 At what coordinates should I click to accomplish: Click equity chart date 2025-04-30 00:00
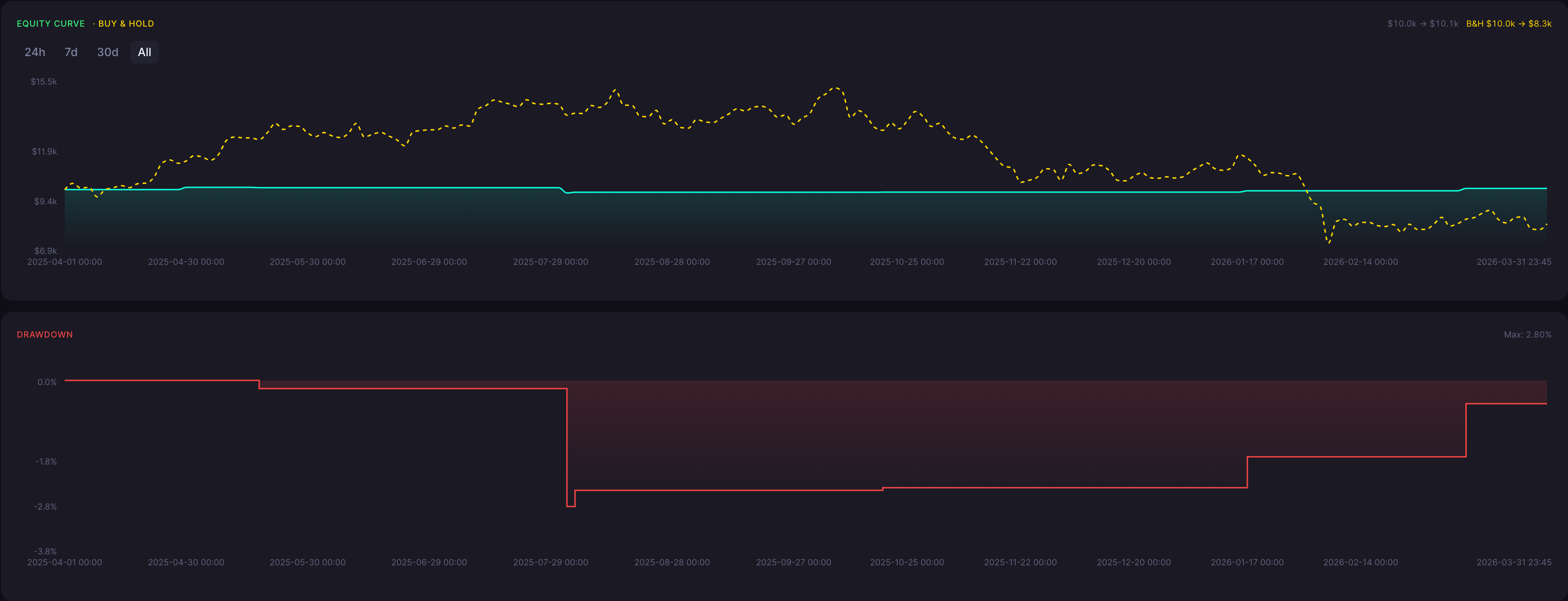click(186, 262)
